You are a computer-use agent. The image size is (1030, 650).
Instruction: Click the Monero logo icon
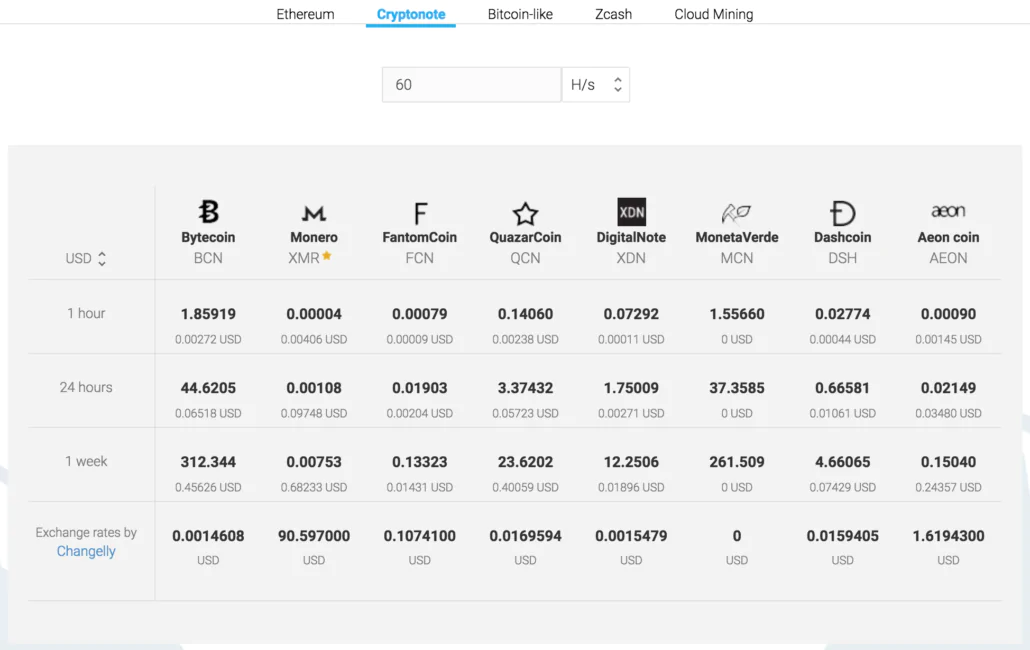(314, 211)
